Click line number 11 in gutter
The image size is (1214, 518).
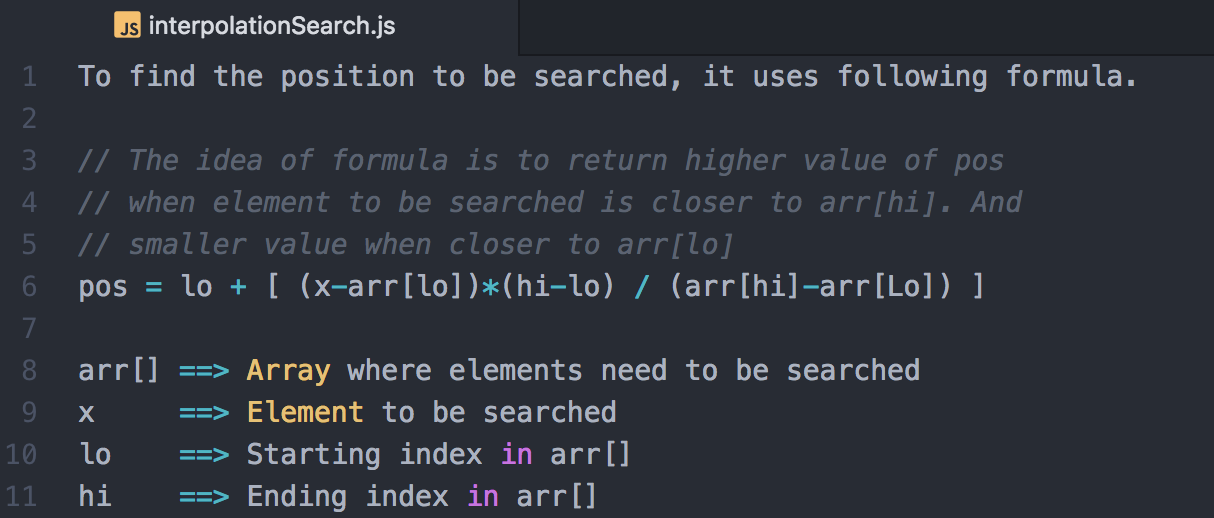pos(21,497)
